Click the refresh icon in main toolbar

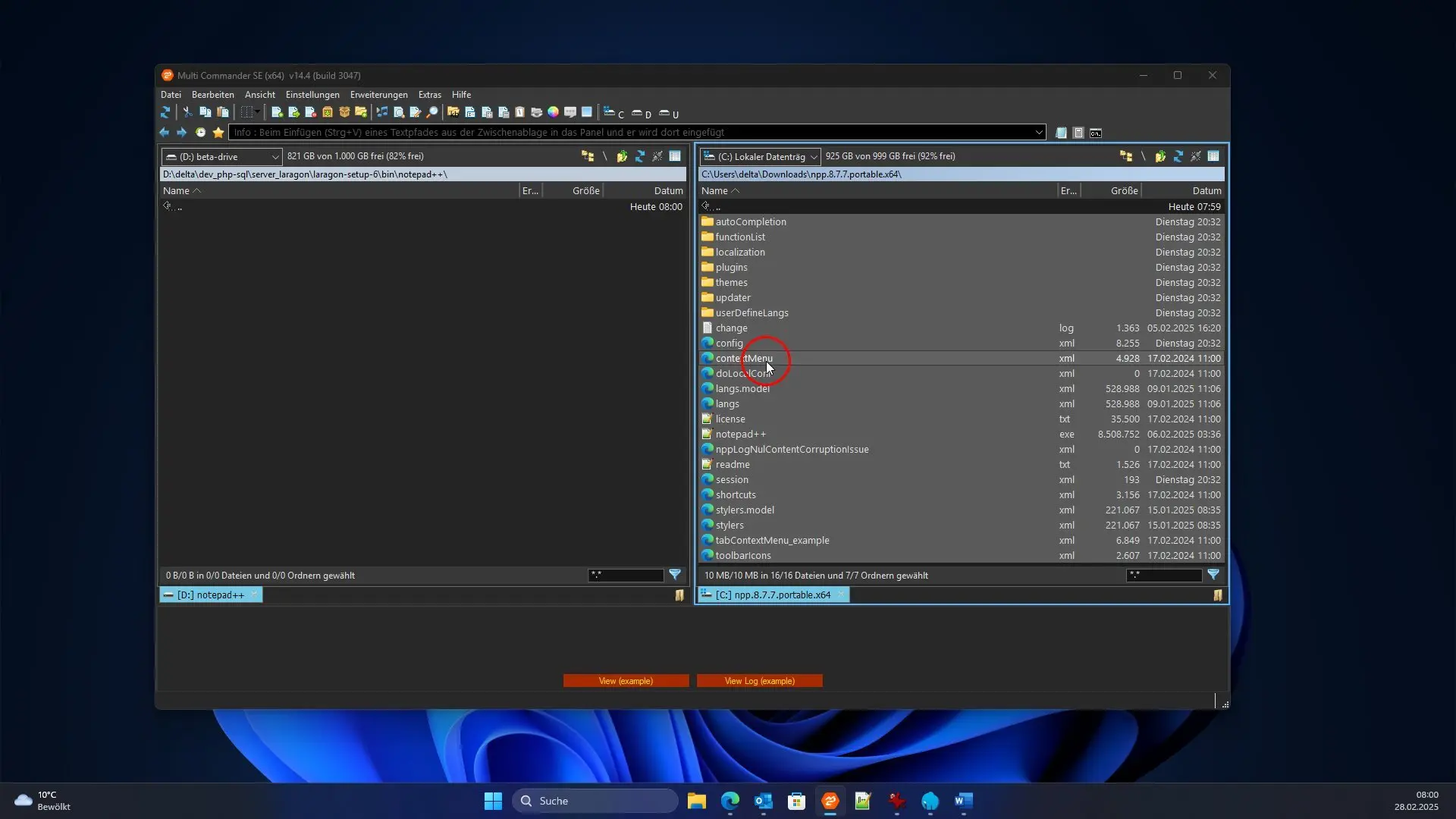point(165,112)
